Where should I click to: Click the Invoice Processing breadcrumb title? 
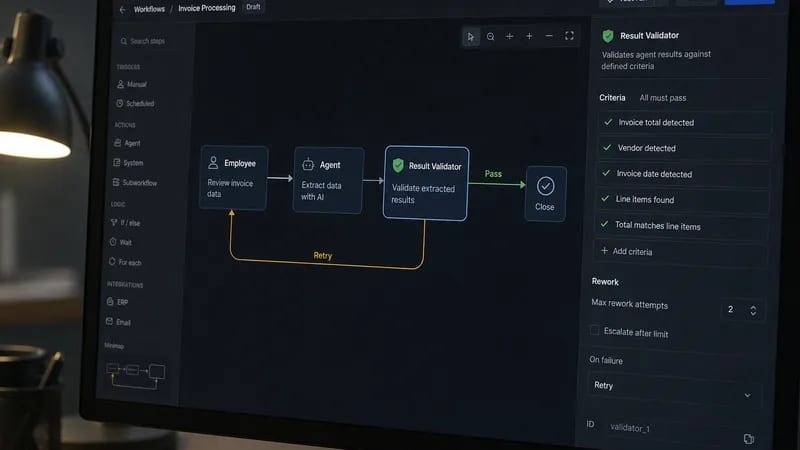point(207,8)
